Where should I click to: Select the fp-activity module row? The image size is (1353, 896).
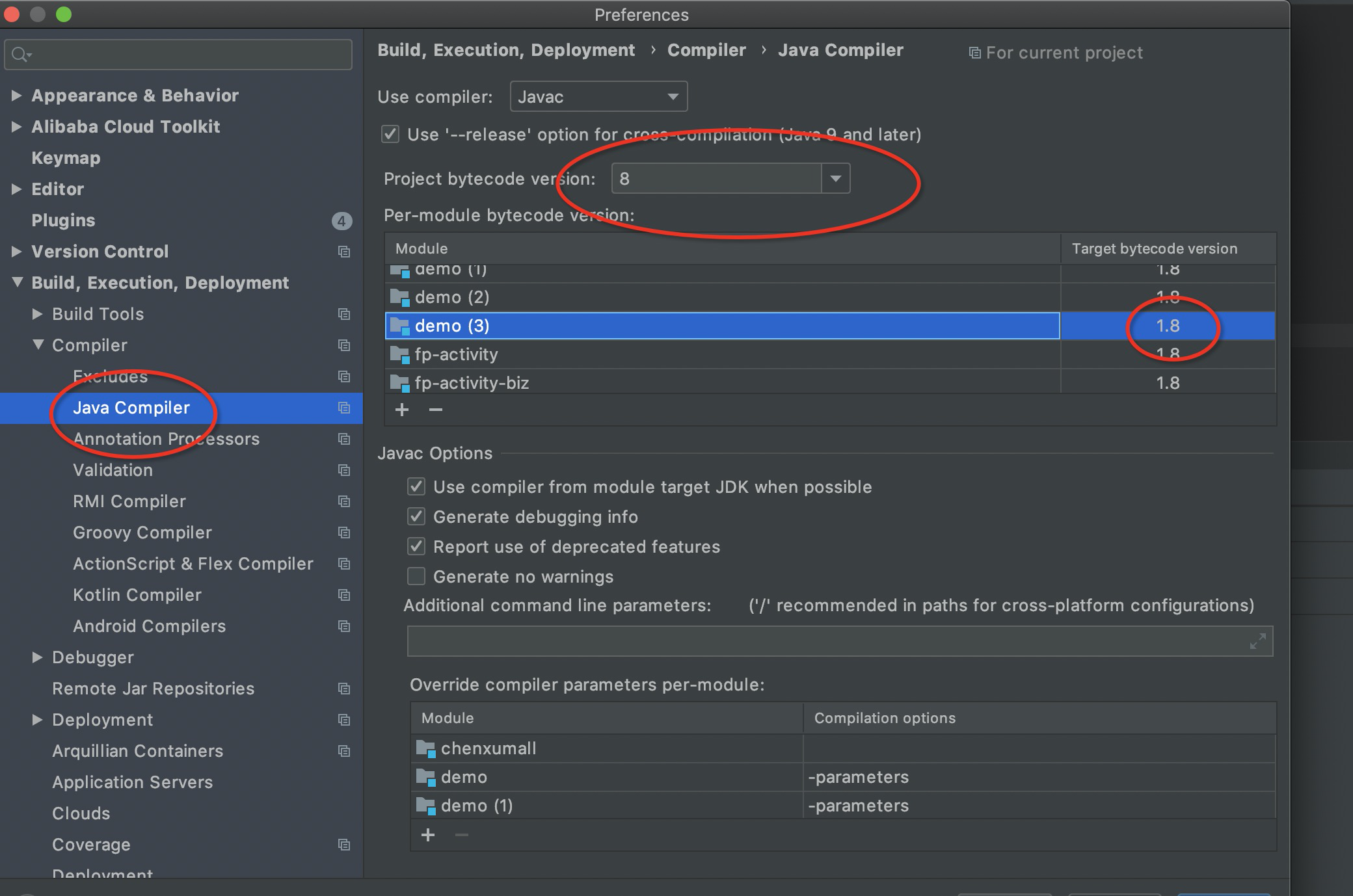tap(716, 354)
